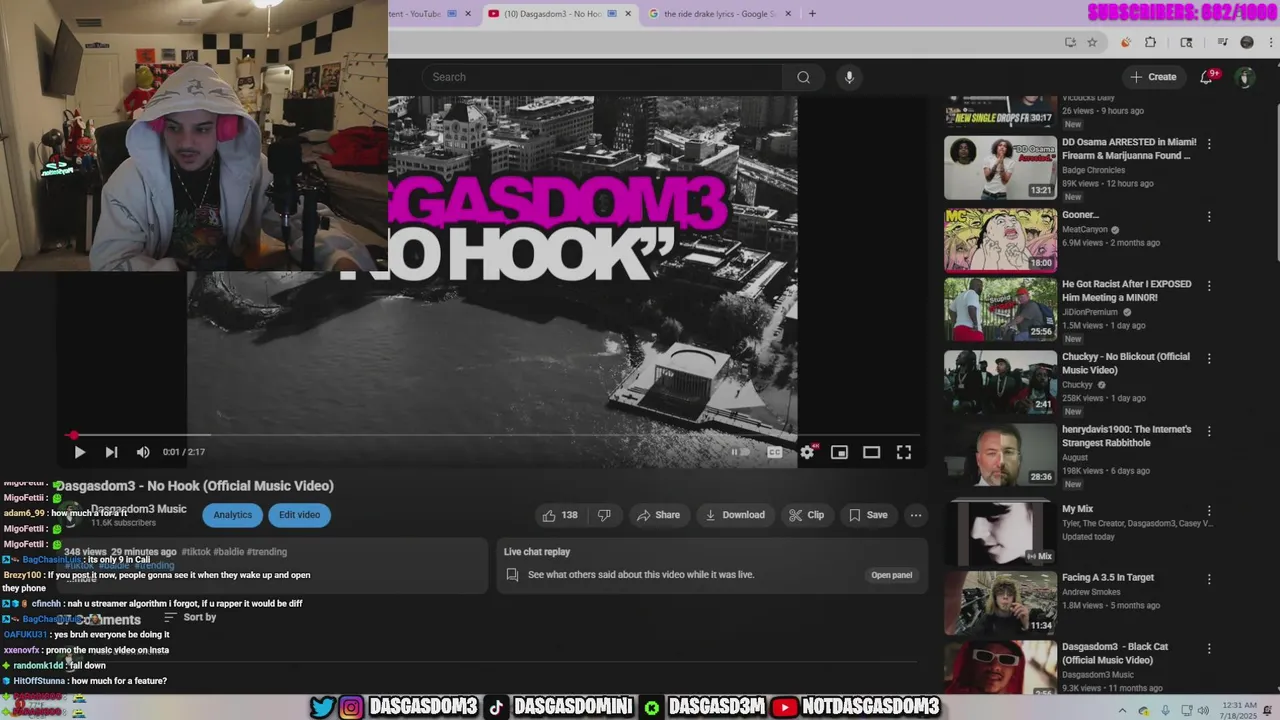This screenshot has width=1280, height=720.
Task: Switch to miniplayer mode
Action: pos(839,452)
